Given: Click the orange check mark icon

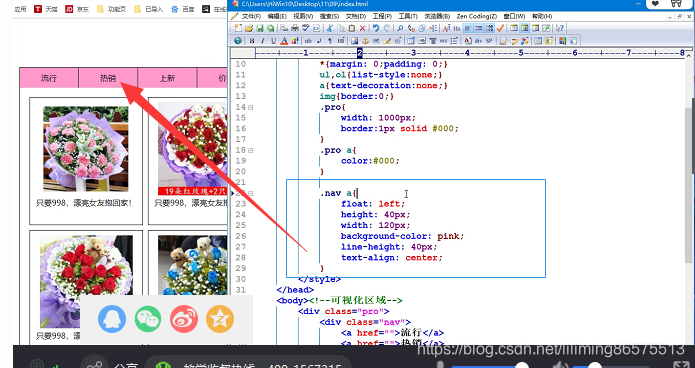Looking at the screenshot, I should pos(500,28).
